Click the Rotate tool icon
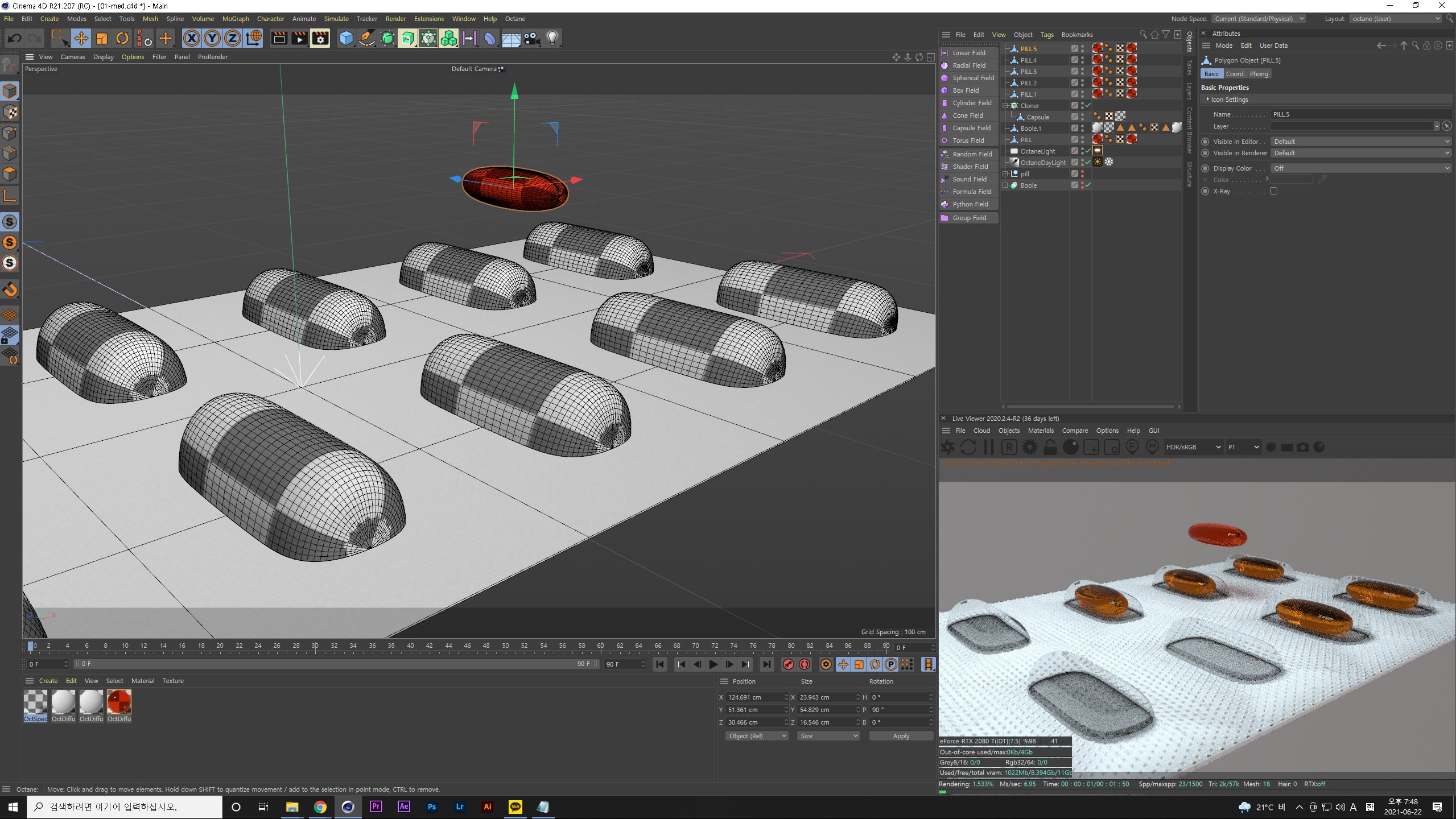Viewport: 1456px width, 819px height. pyautogui.click(x=122, y=38)
